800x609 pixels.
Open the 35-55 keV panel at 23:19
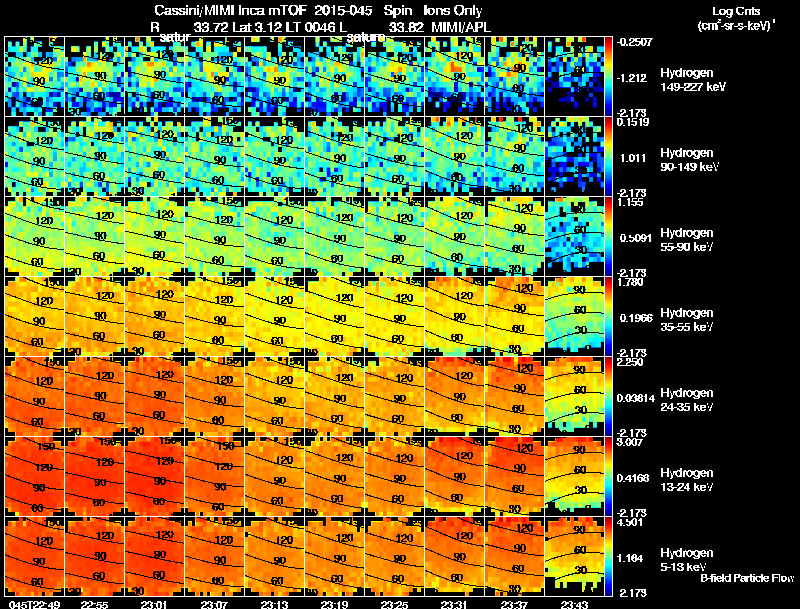point(335,317)
